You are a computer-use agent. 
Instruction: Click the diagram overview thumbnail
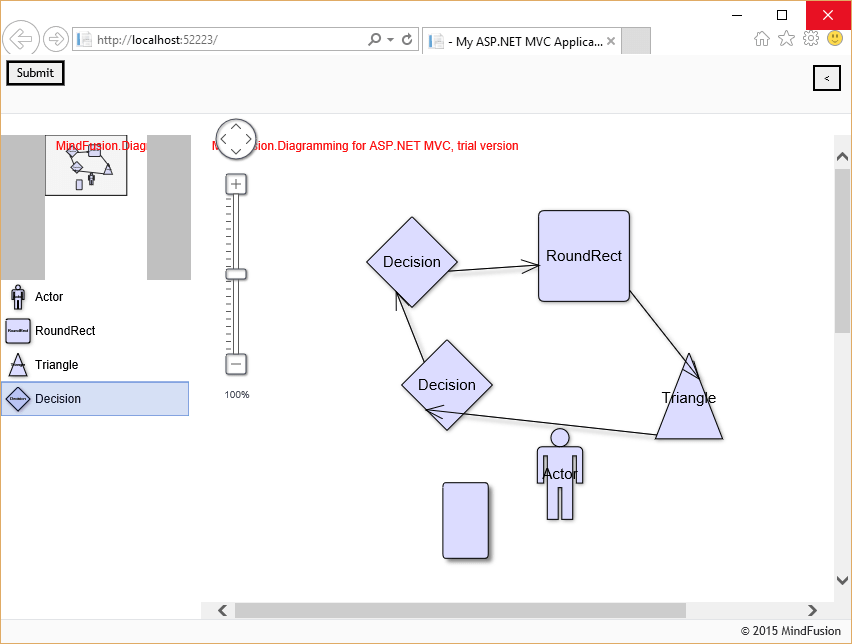click(x=86, y=165)
